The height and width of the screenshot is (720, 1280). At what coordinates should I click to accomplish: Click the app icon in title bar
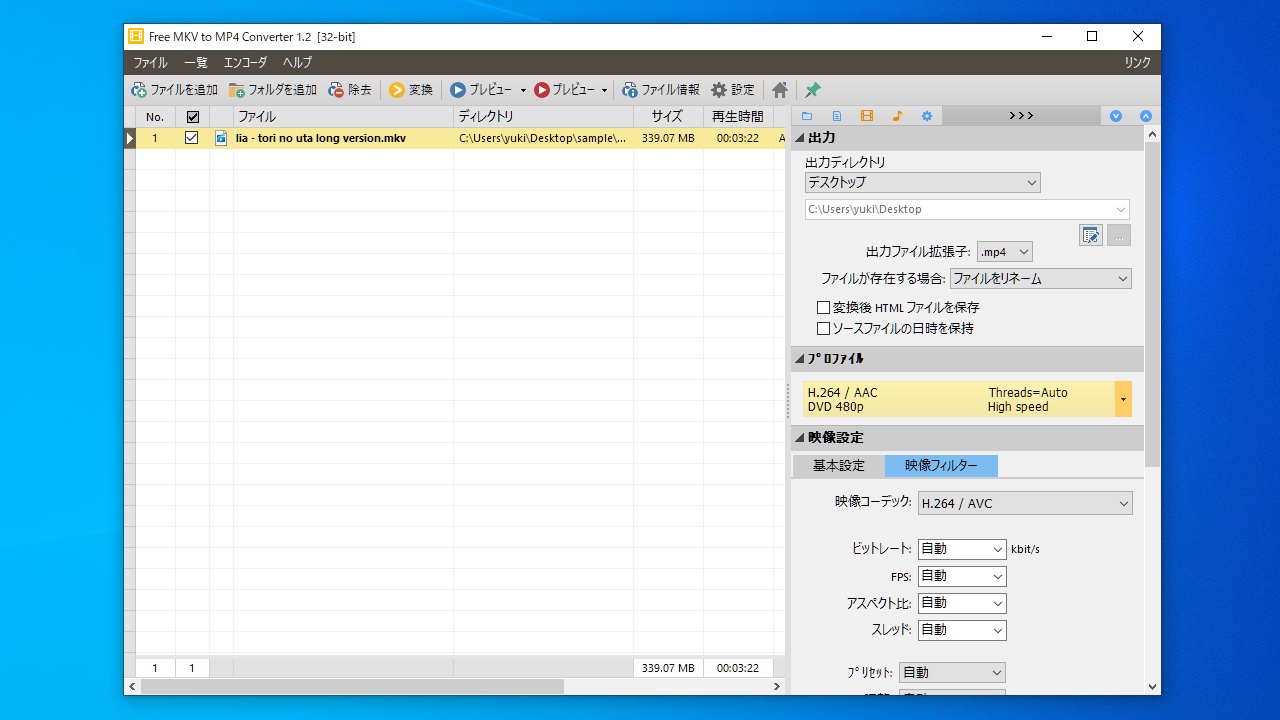(136, 37)
